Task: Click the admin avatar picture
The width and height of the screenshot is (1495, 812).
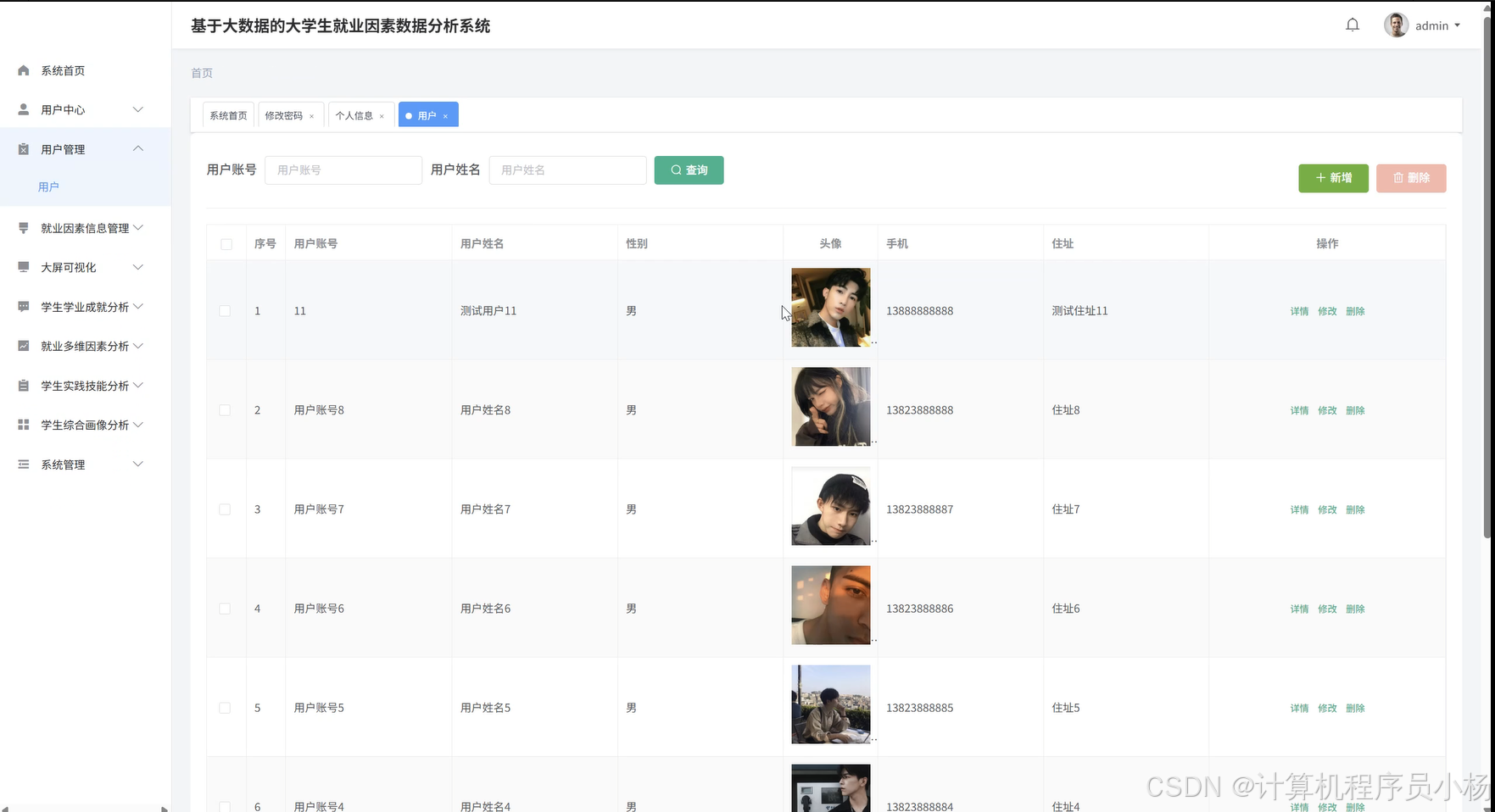Action: [1396, 25]
